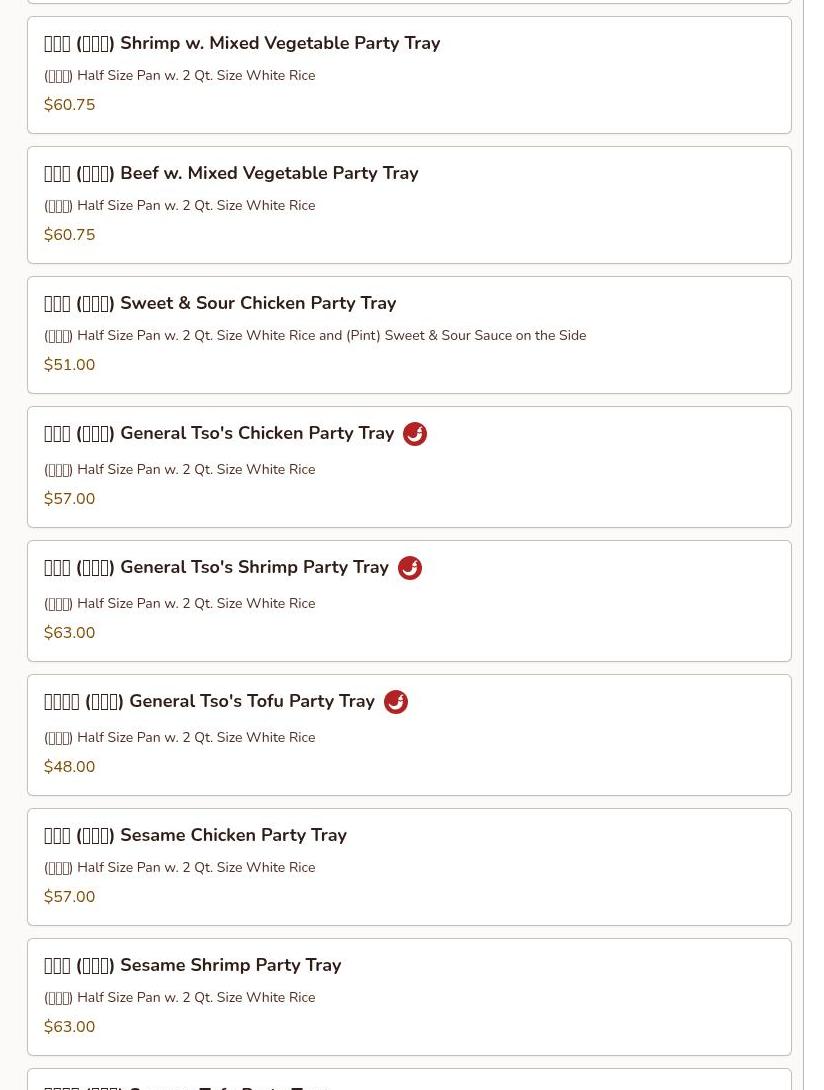This screenshot has height=1090, width=824.
Task: Open partially visible Sesame Tofu Party Tray card
Action: 409,1080
